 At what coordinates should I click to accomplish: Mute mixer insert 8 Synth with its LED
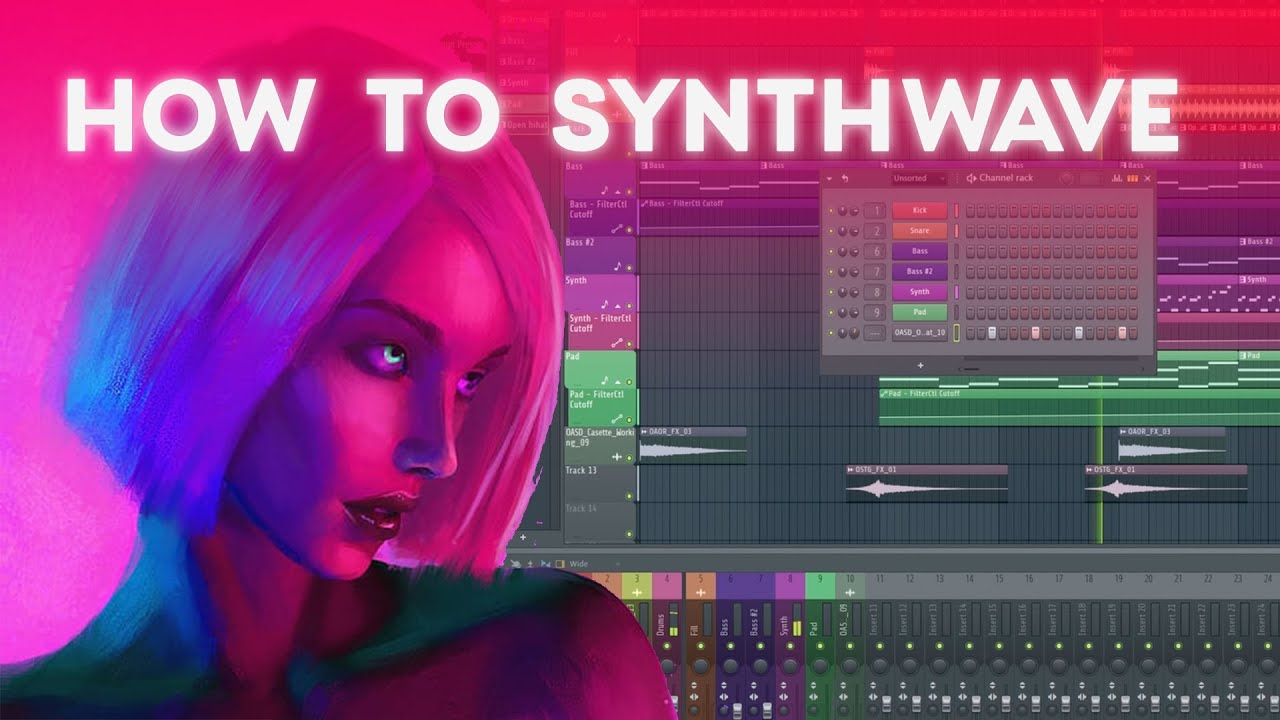point(790,646)
